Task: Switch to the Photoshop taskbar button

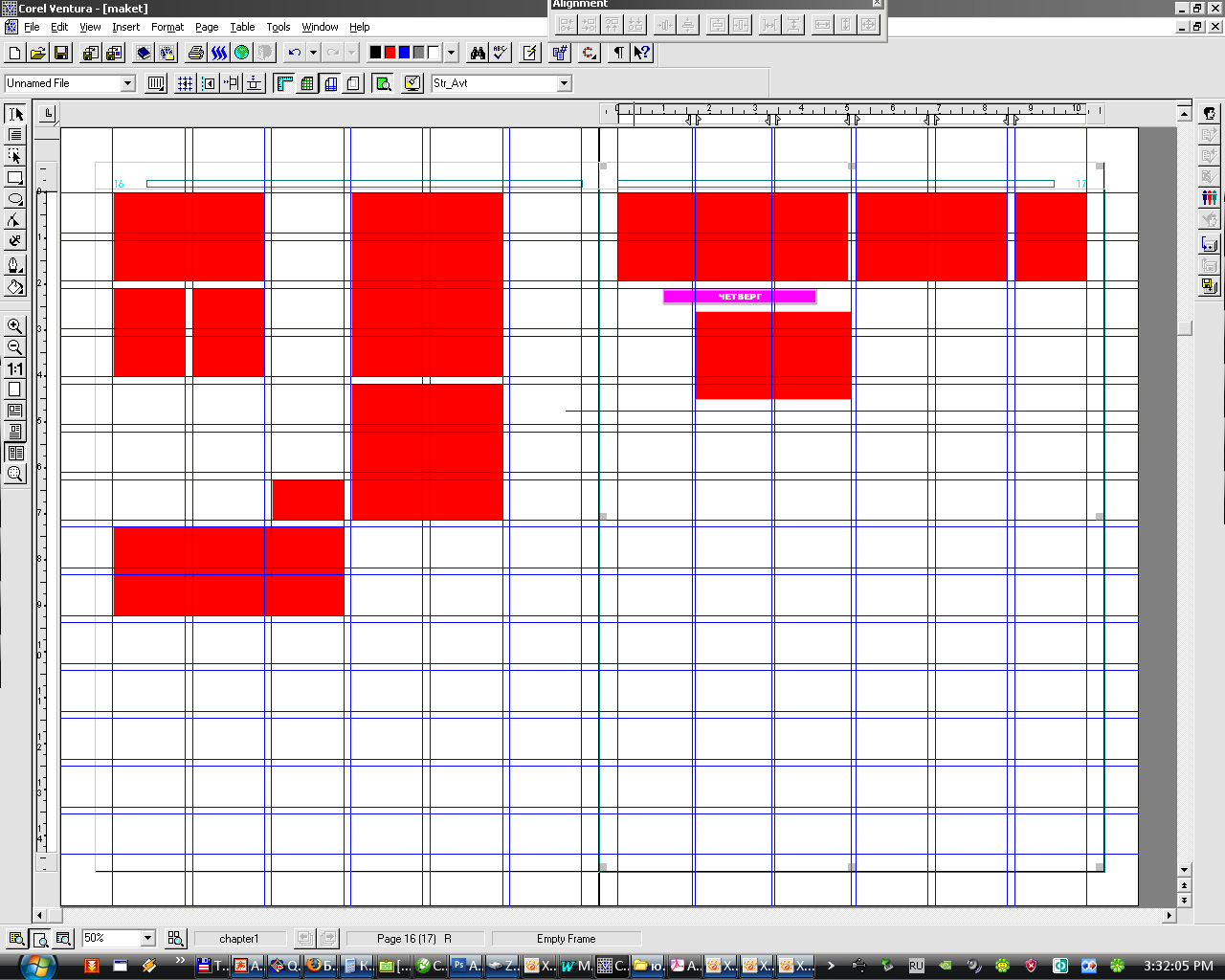Action: [466, 966]
